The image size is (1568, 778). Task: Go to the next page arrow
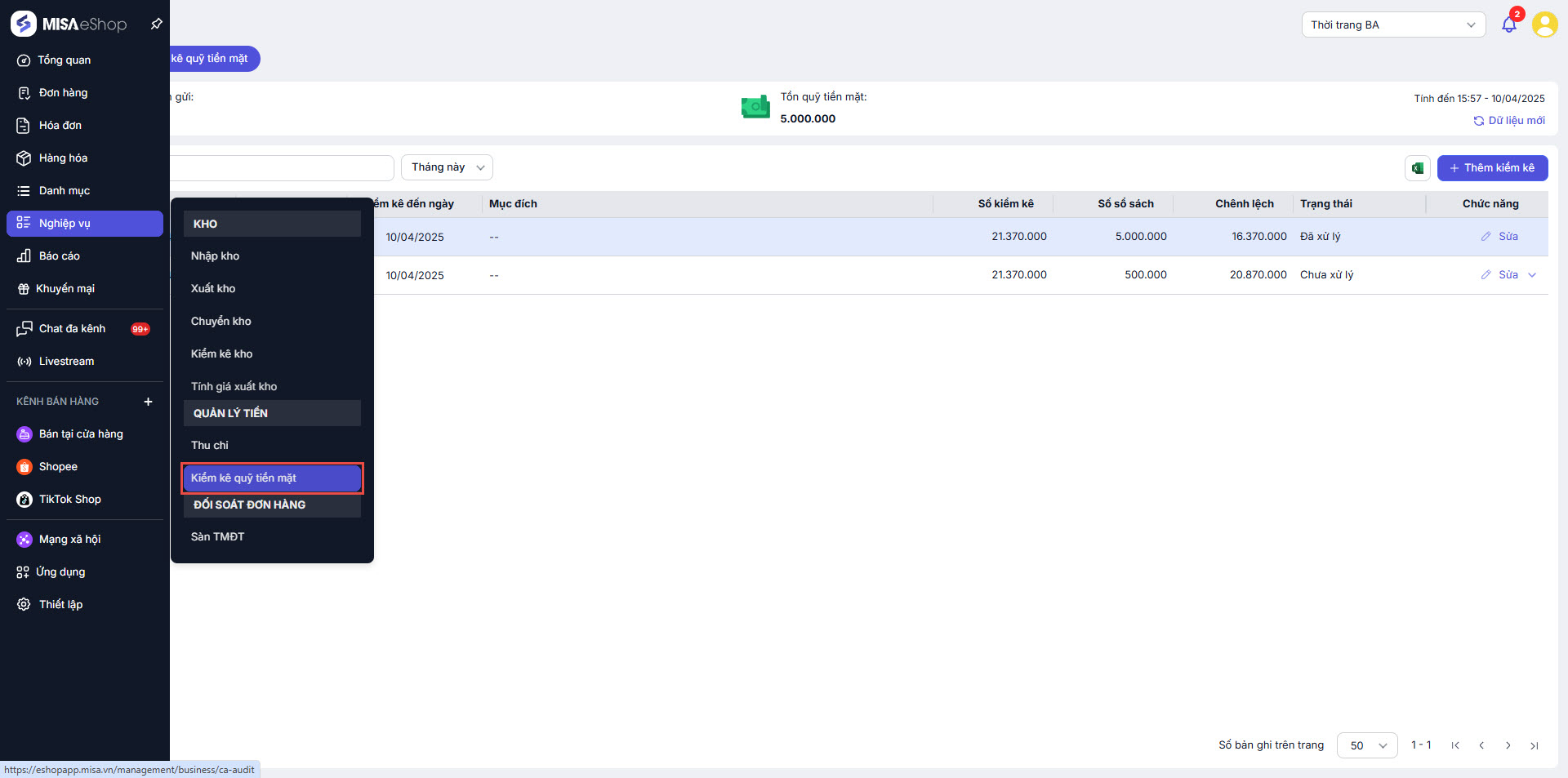(x=1508, y=745)
